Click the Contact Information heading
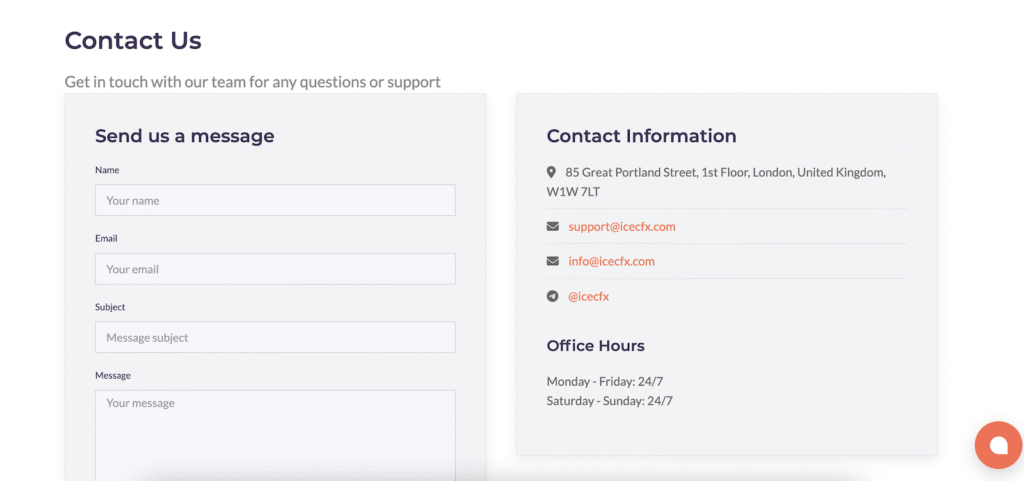Image resolution: width=1024 pixels, height=481 pixels. point(641,136)
